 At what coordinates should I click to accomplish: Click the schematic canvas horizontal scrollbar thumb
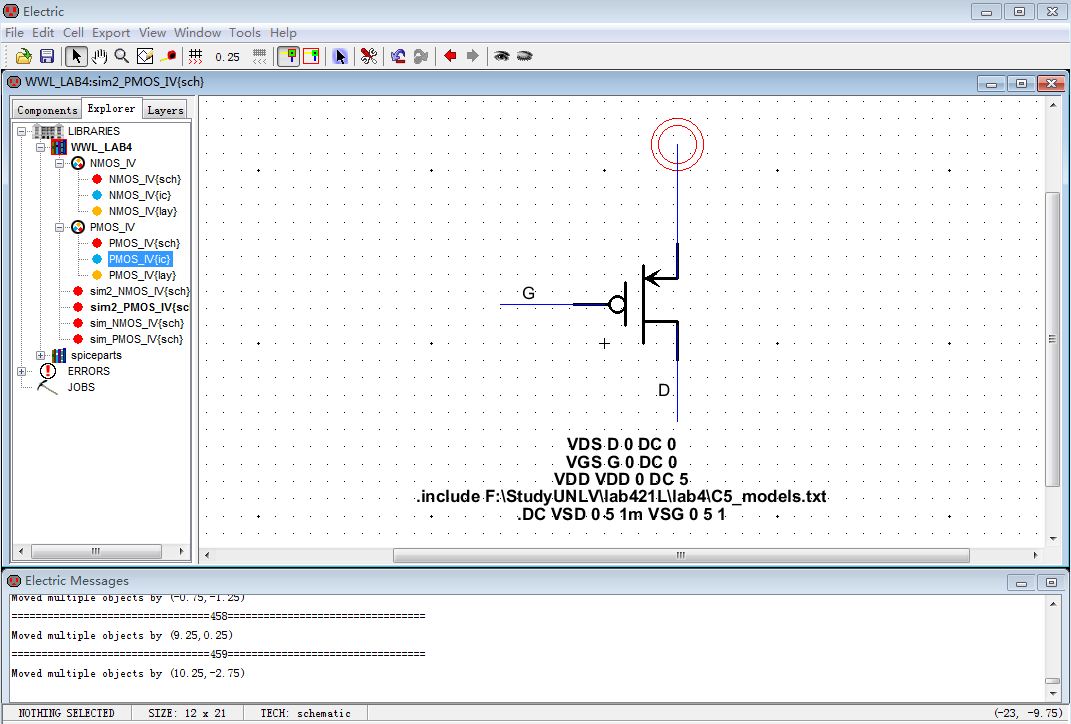(x=680, y=555)
